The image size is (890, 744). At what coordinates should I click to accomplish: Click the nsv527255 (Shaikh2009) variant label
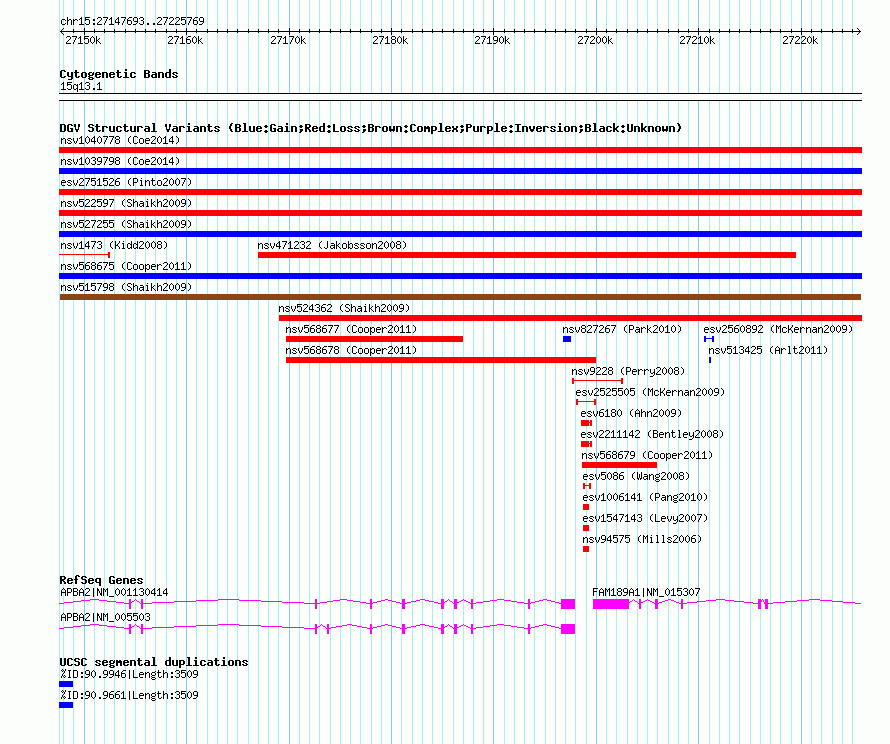(x=126, y=224)
